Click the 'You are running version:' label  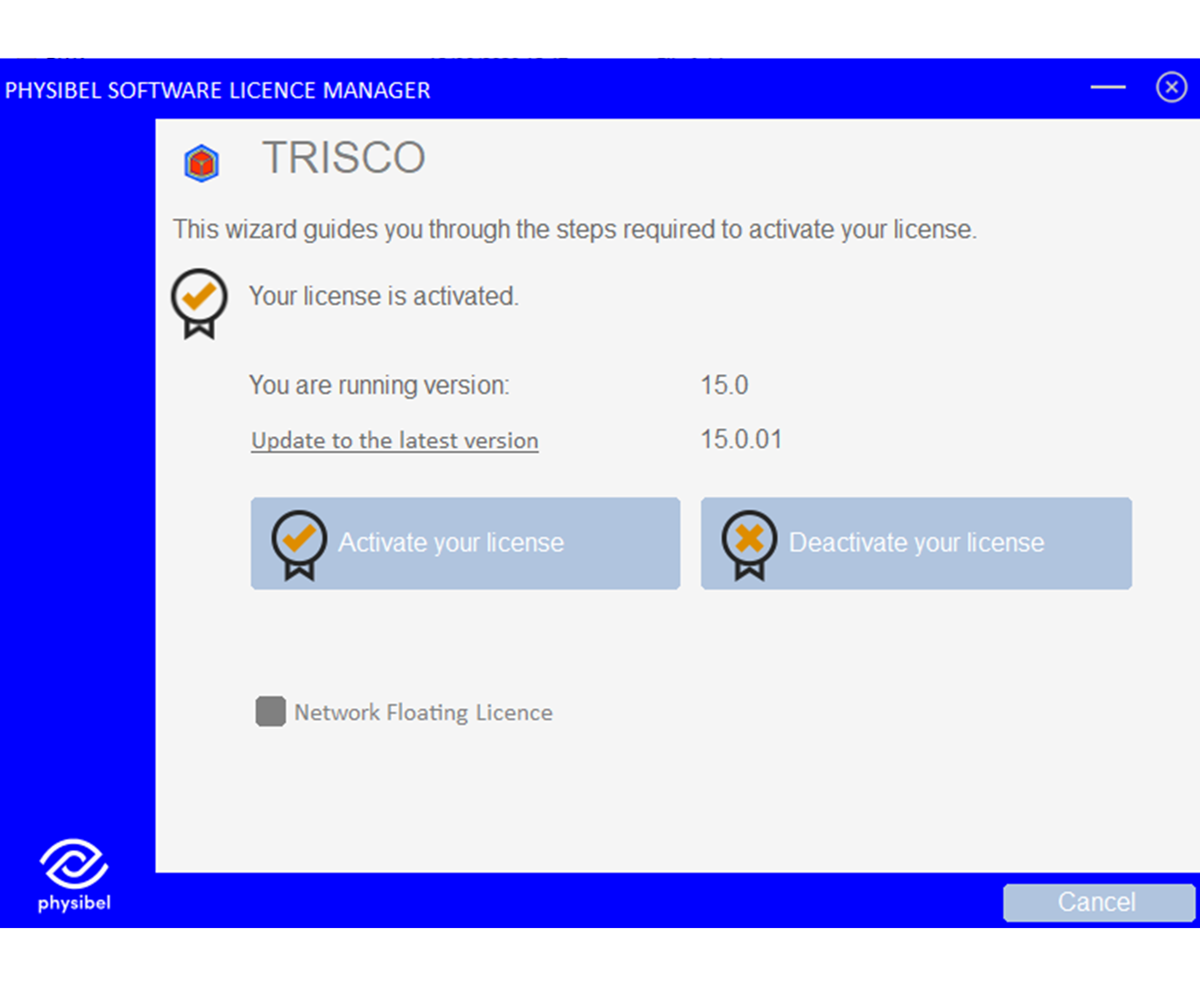tap(379, 386)
